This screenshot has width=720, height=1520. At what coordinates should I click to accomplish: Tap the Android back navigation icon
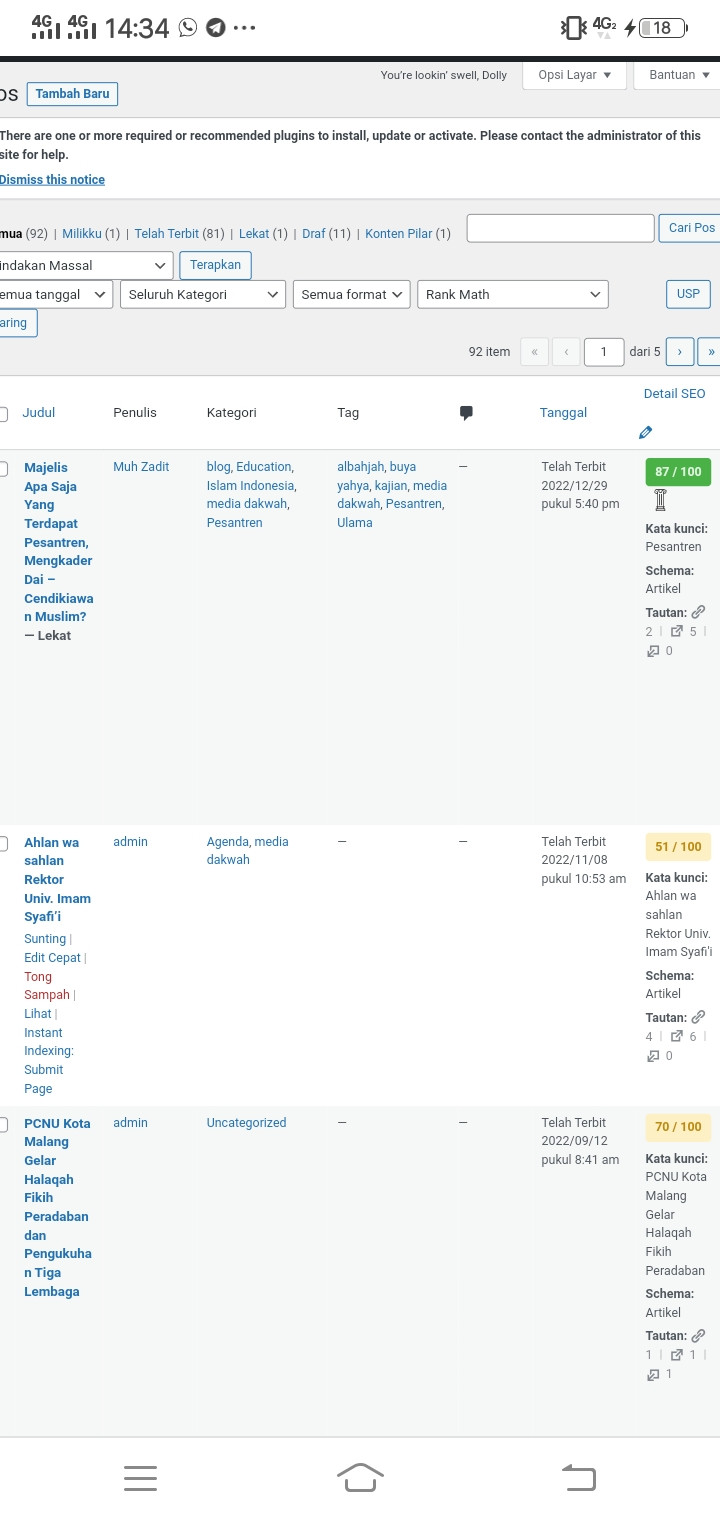pyautogui.click(x=579, y=1477)
